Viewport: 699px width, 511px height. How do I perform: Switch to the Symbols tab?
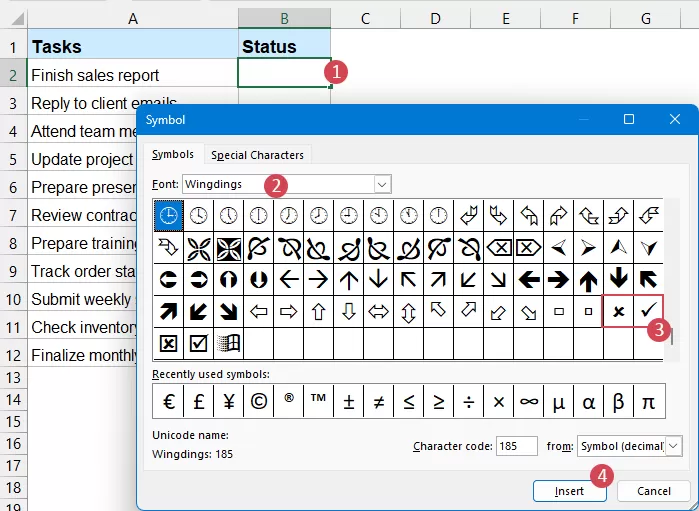173,154
